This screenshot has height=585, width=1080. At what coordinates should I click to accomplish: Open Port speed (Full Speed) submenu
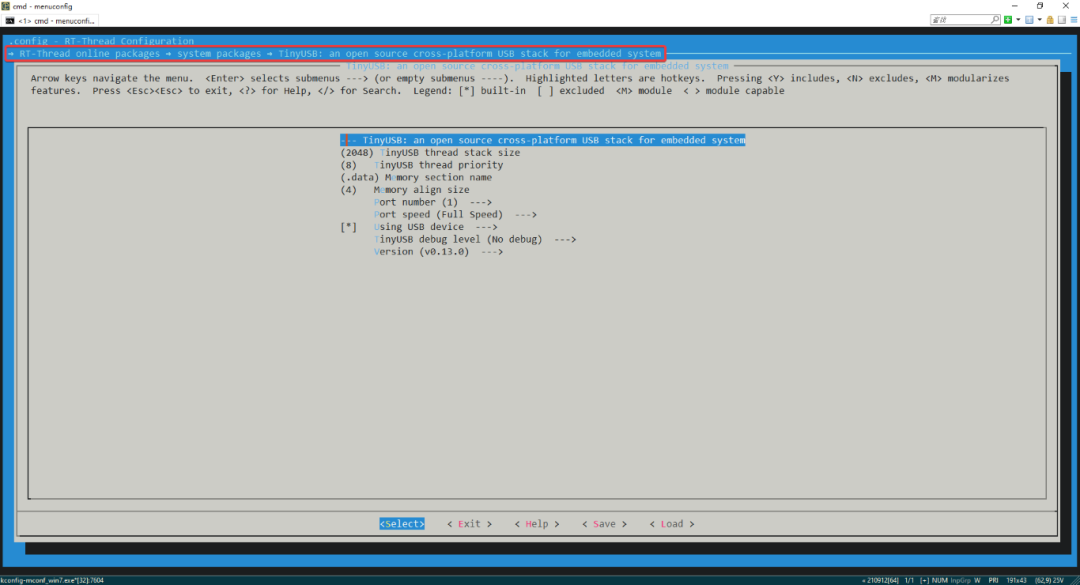(455, 214)
